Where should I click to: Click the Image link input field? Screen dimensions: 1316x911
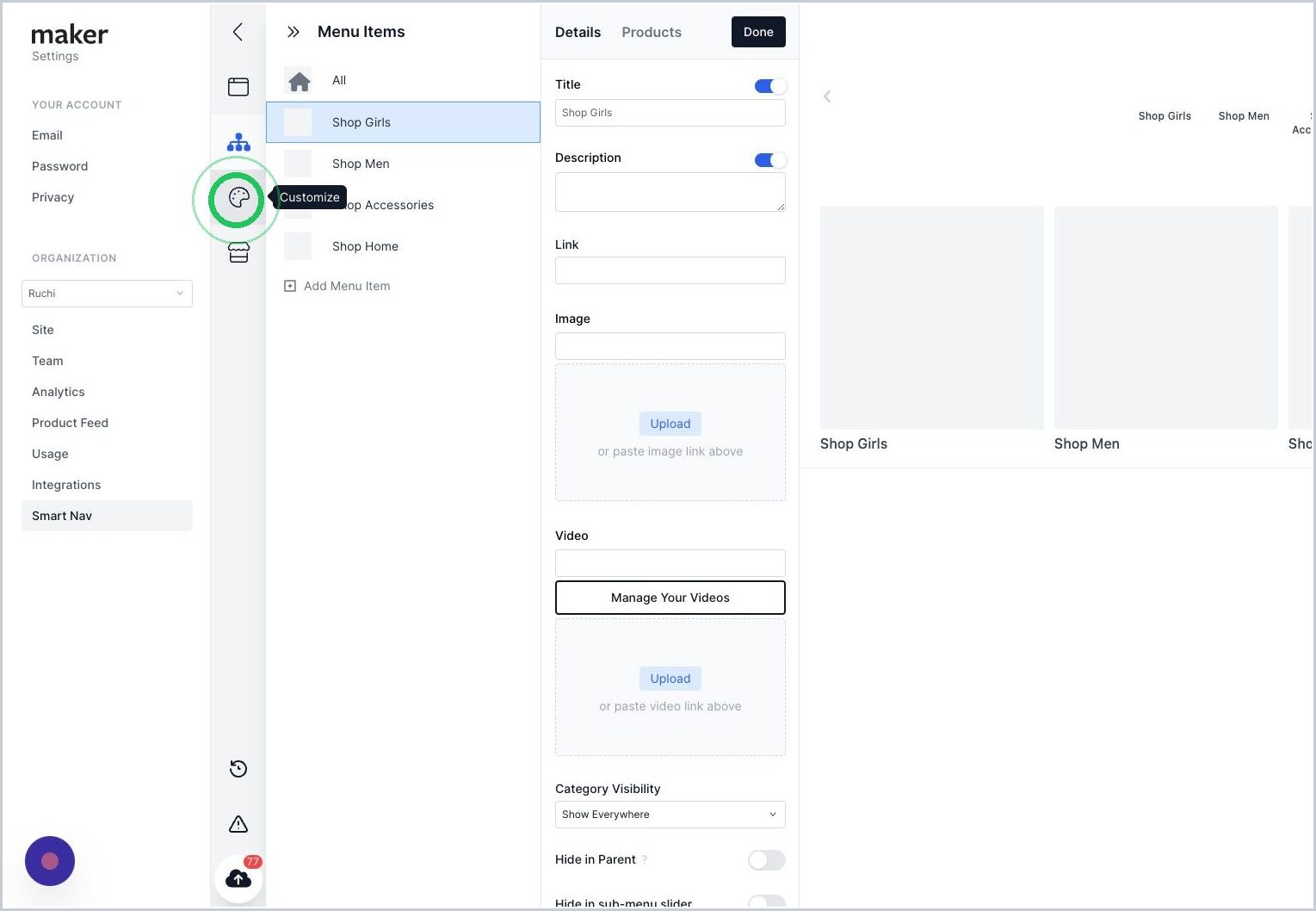670,346
